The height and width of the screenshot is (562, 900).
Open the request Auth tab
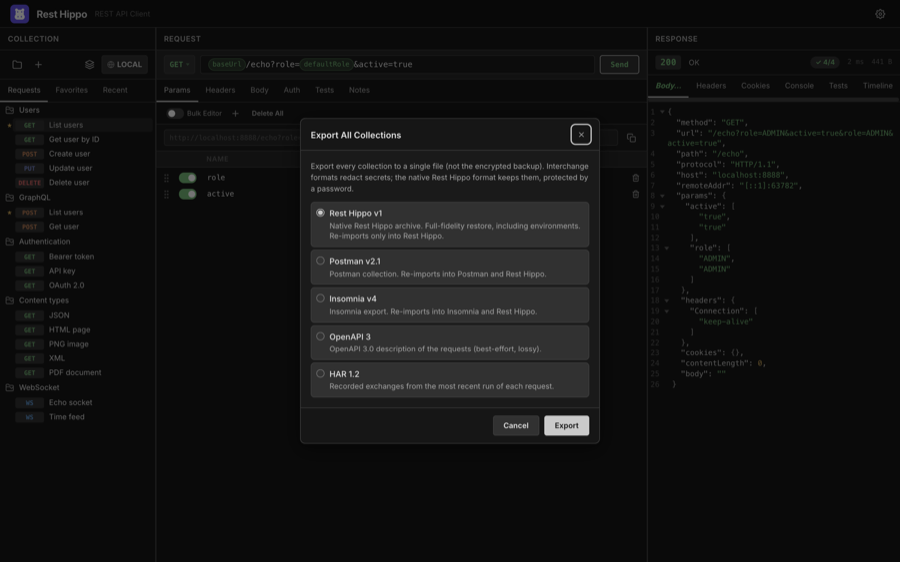[x=292, y=90]
